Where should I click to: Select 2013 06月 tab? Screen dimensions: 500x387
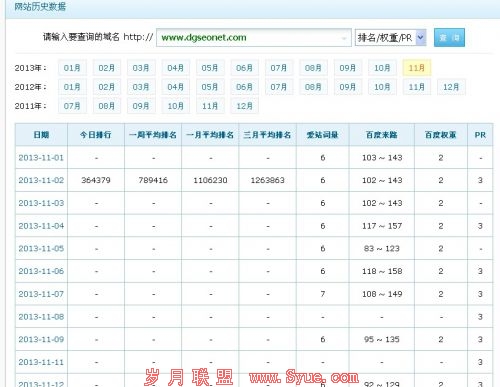[244, 68]
